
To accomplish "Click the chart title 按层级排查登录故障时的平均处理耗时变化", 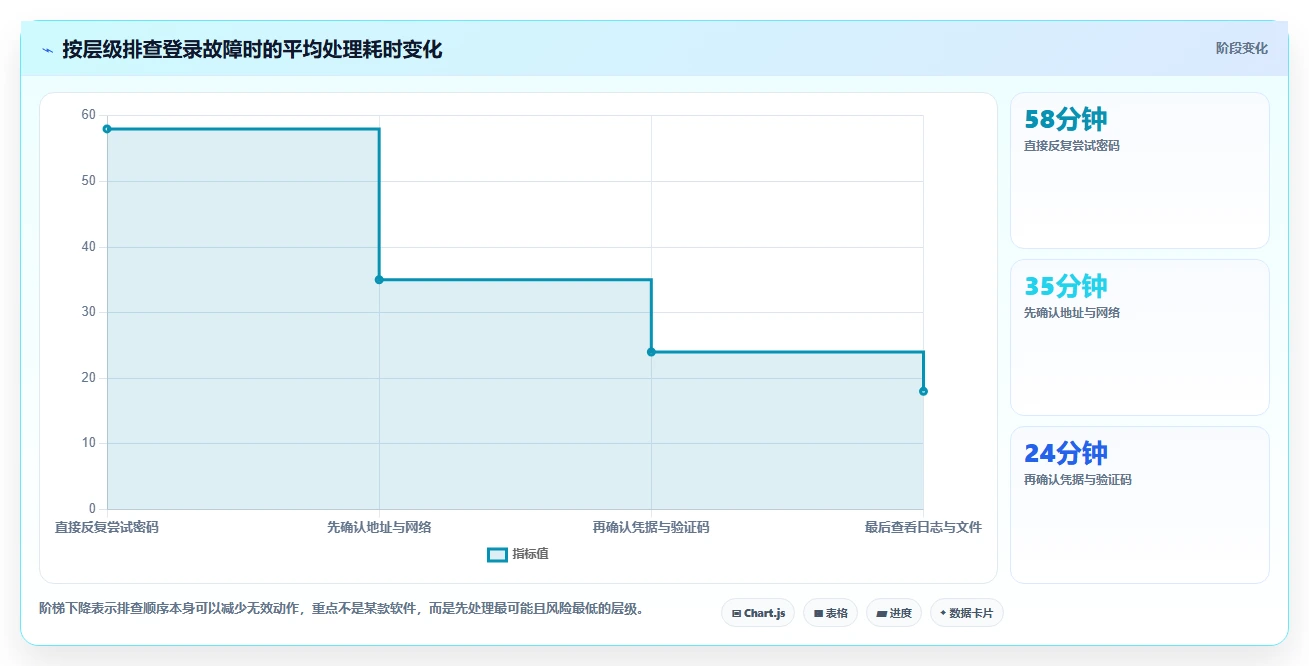I will point(252,49).
